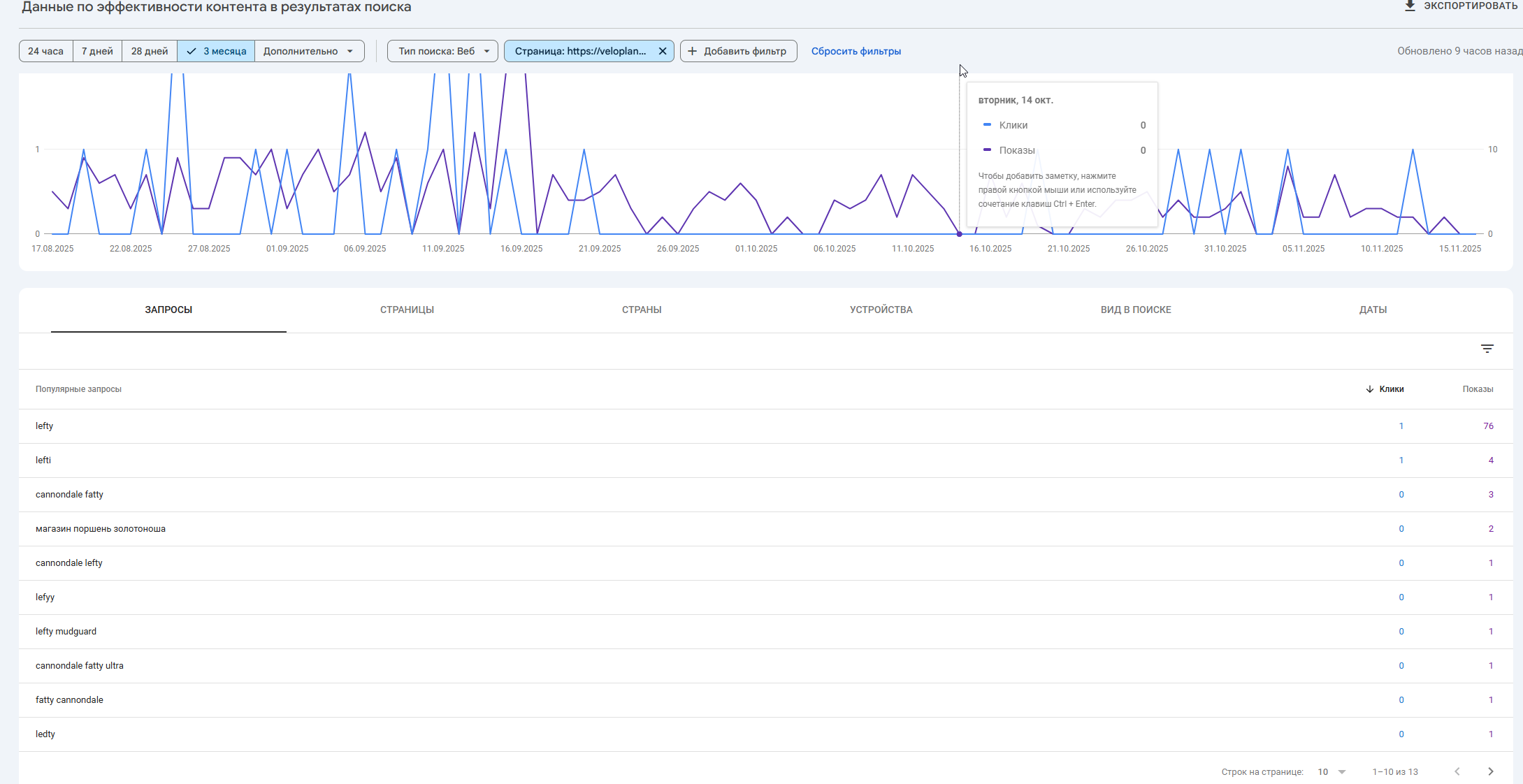Click the plus icon in Добавить фильтр
Image resolution: width=1523 pixels, height=784 pixels.
692,51
